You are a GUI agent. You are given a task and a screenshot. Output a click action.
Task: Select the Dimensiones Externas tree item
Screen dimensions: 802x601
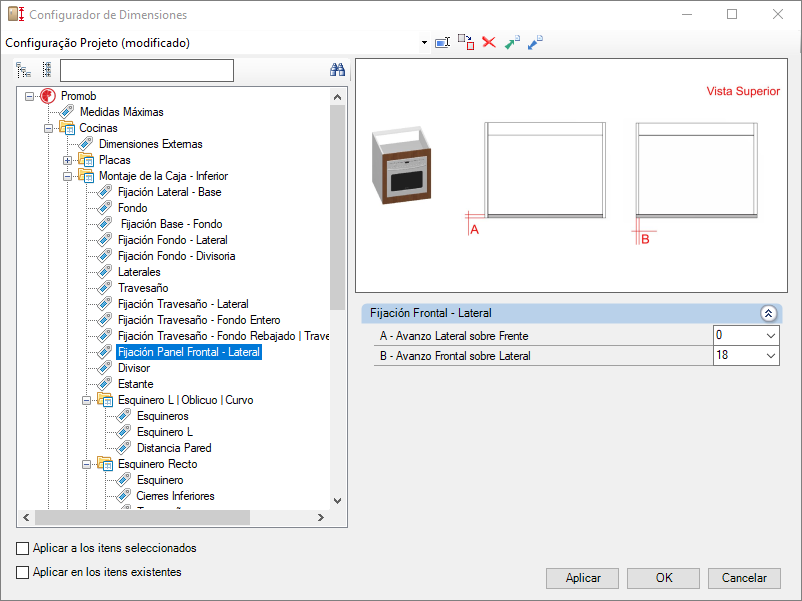150,144
